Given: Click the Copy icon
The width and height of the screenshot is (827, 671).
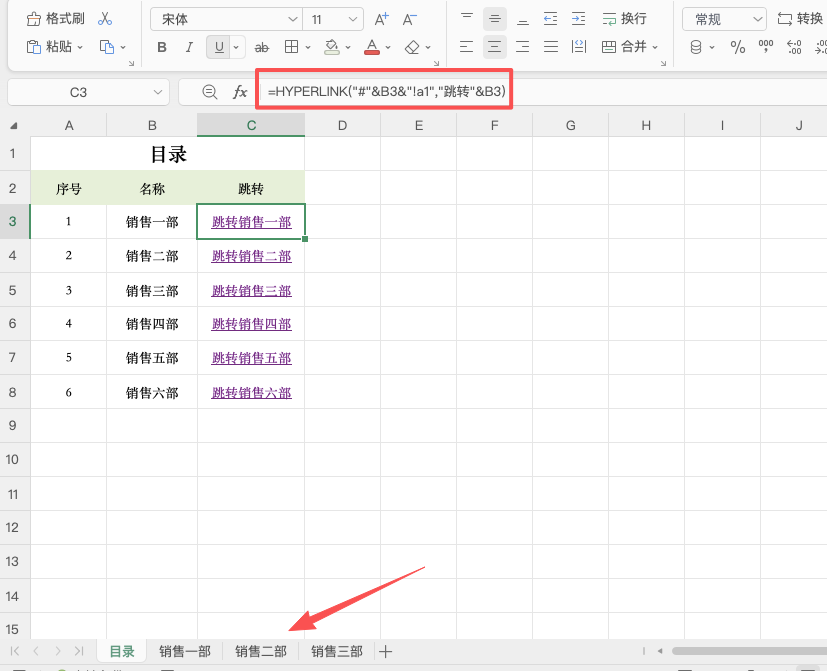Looking at the screenshot, I should (107, 47).
